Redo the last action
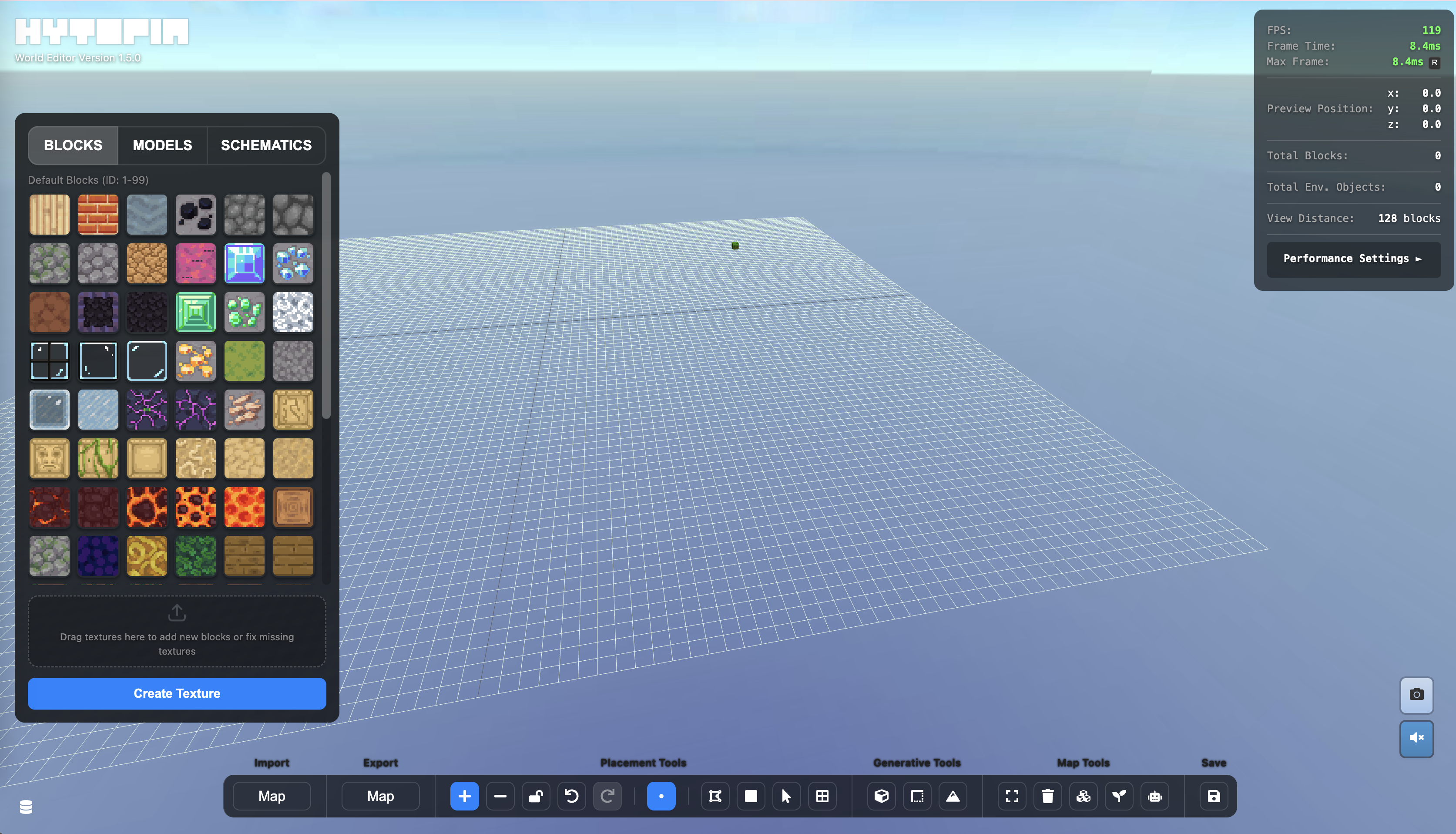Screen dimensions: 1456x834 pyautogui.click(x=607, y=796)
